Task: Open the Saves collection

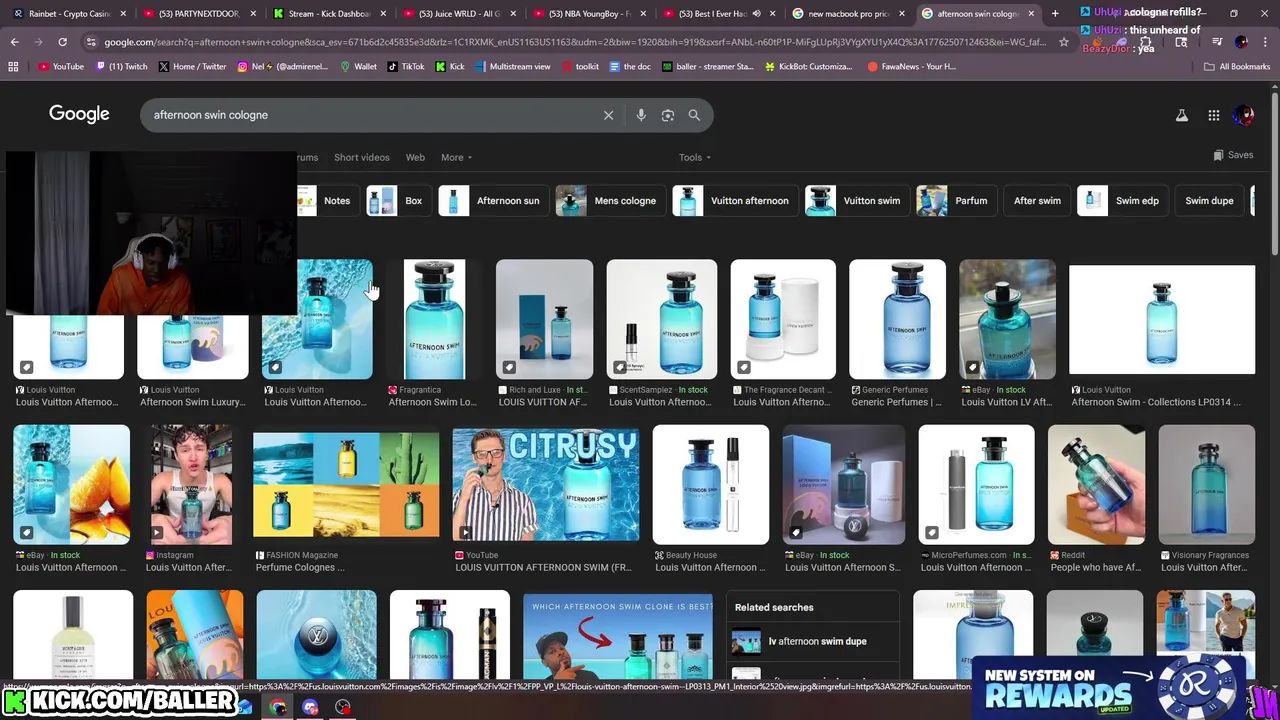Action: click(1233, 155)
